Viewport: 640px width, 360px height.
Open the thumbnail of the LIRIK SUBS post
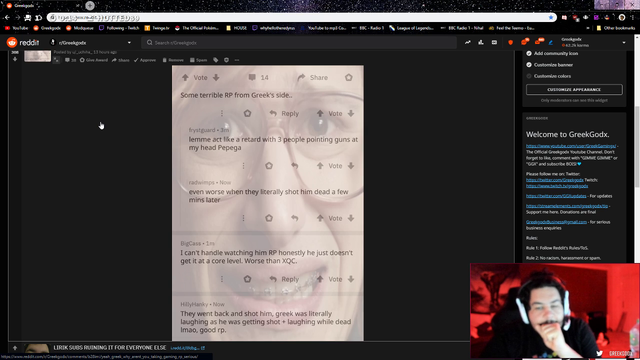(x=38, y=348)
